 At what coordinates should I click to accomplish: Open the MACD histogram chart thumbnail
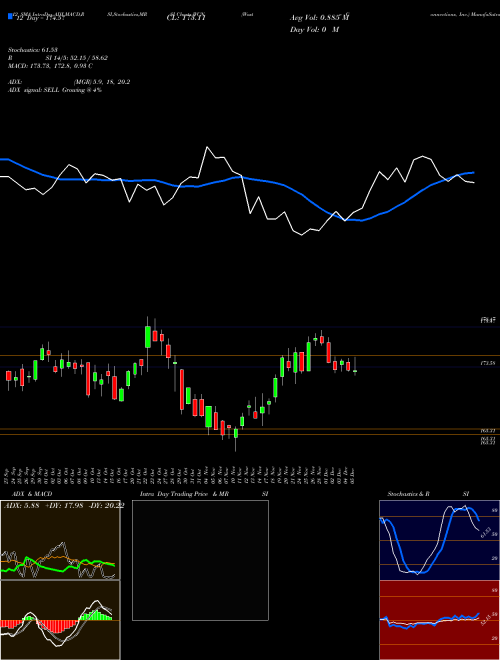60,620
